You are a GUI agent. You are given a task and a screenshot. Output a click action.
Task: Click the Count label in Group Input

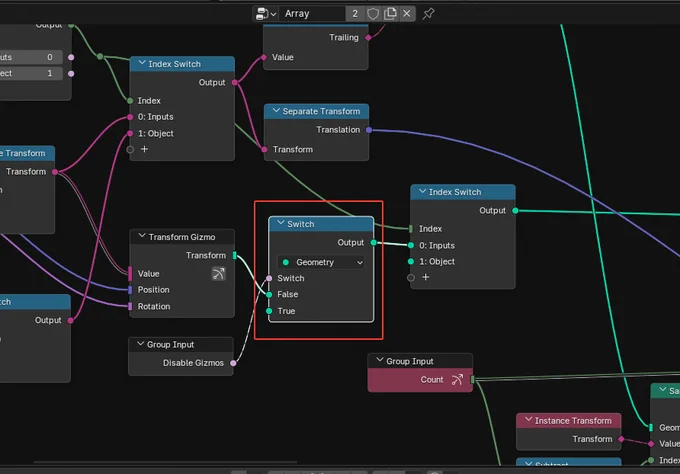pyautogui.click(x=432, y=379)
